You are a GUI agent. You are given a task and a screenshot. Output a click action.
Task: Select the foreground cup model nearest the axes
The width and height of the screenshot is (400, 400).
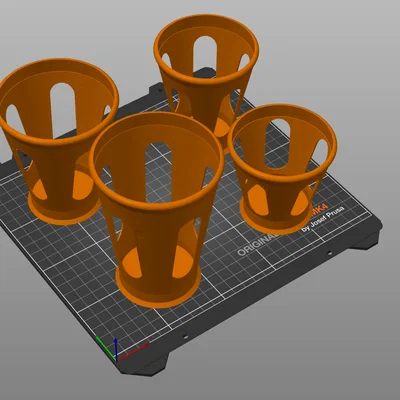pyautogui.click(x=156, y=210)
